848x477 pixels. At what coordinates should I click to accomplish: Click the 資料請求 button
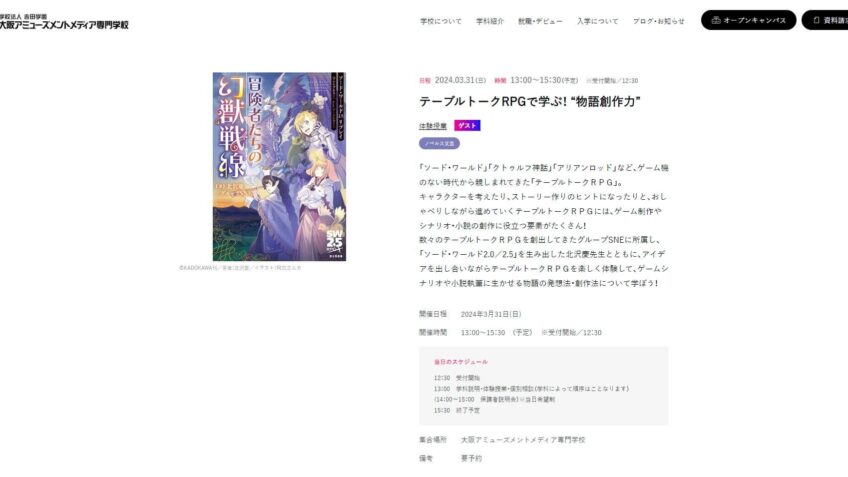[825, 20]
